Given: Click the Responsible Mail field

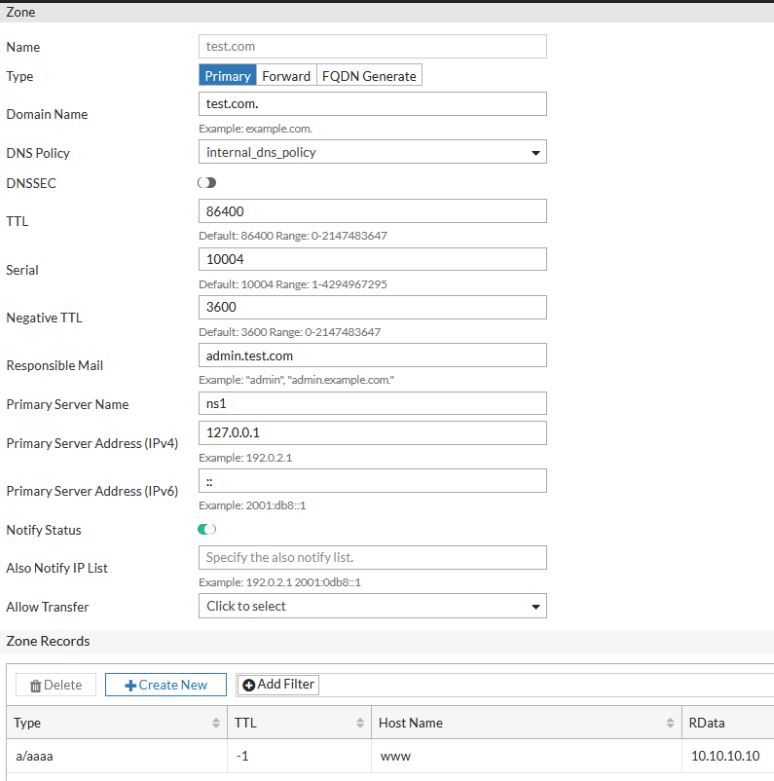Looking at the screenshot, I should (x=373, y=355).
